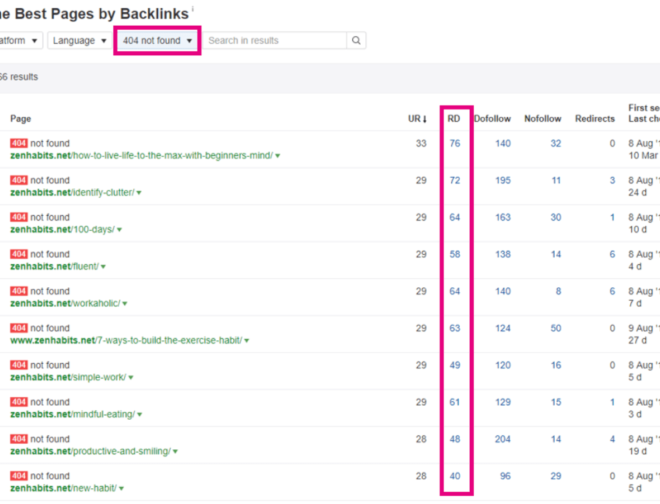Click Nofollow value 16 for simple-work row
The height and width of the screenshot is (504, 660).
click(556, 365)
